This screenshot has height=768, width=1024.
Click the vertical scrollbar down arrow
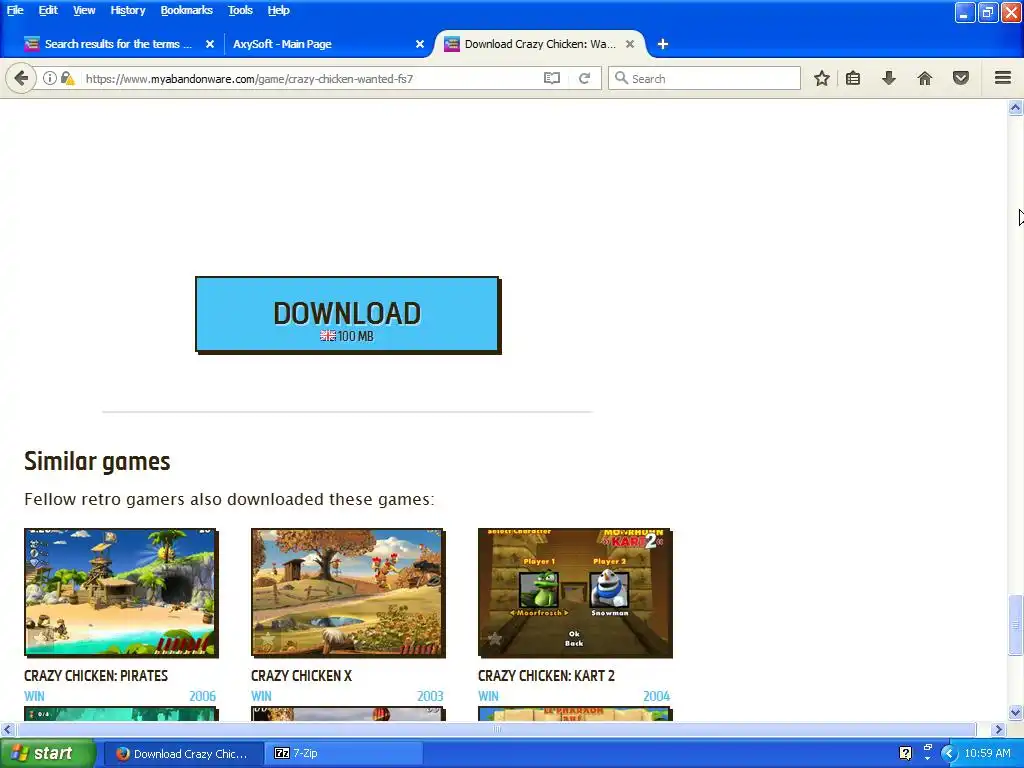pyautogui.click(x=1015, y=712)
